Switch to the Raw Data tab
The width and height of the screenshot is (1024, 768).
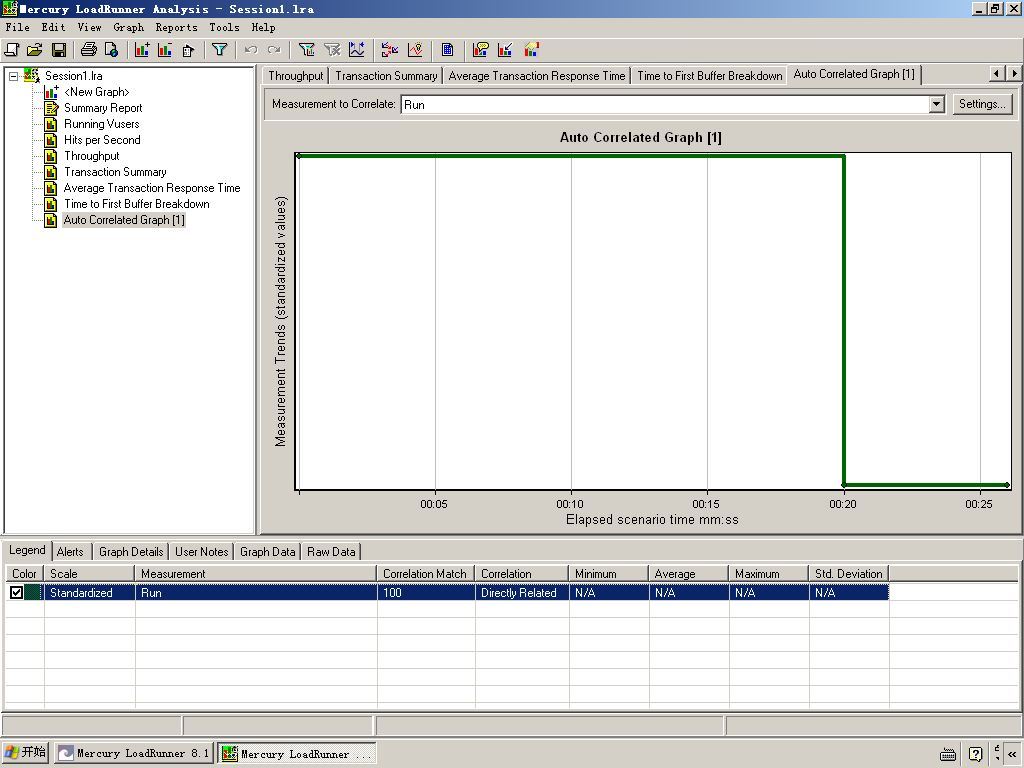(331, 552)
